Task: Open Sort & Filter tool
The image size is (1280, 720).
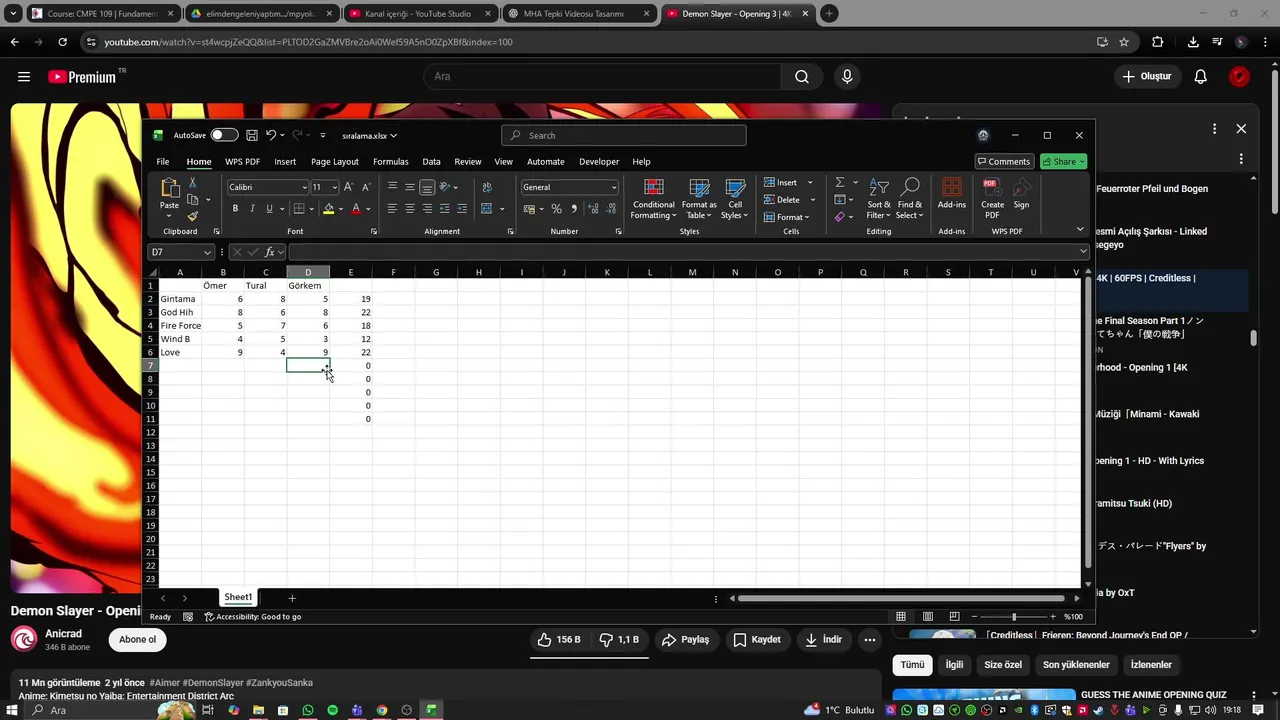Action: 879,199
